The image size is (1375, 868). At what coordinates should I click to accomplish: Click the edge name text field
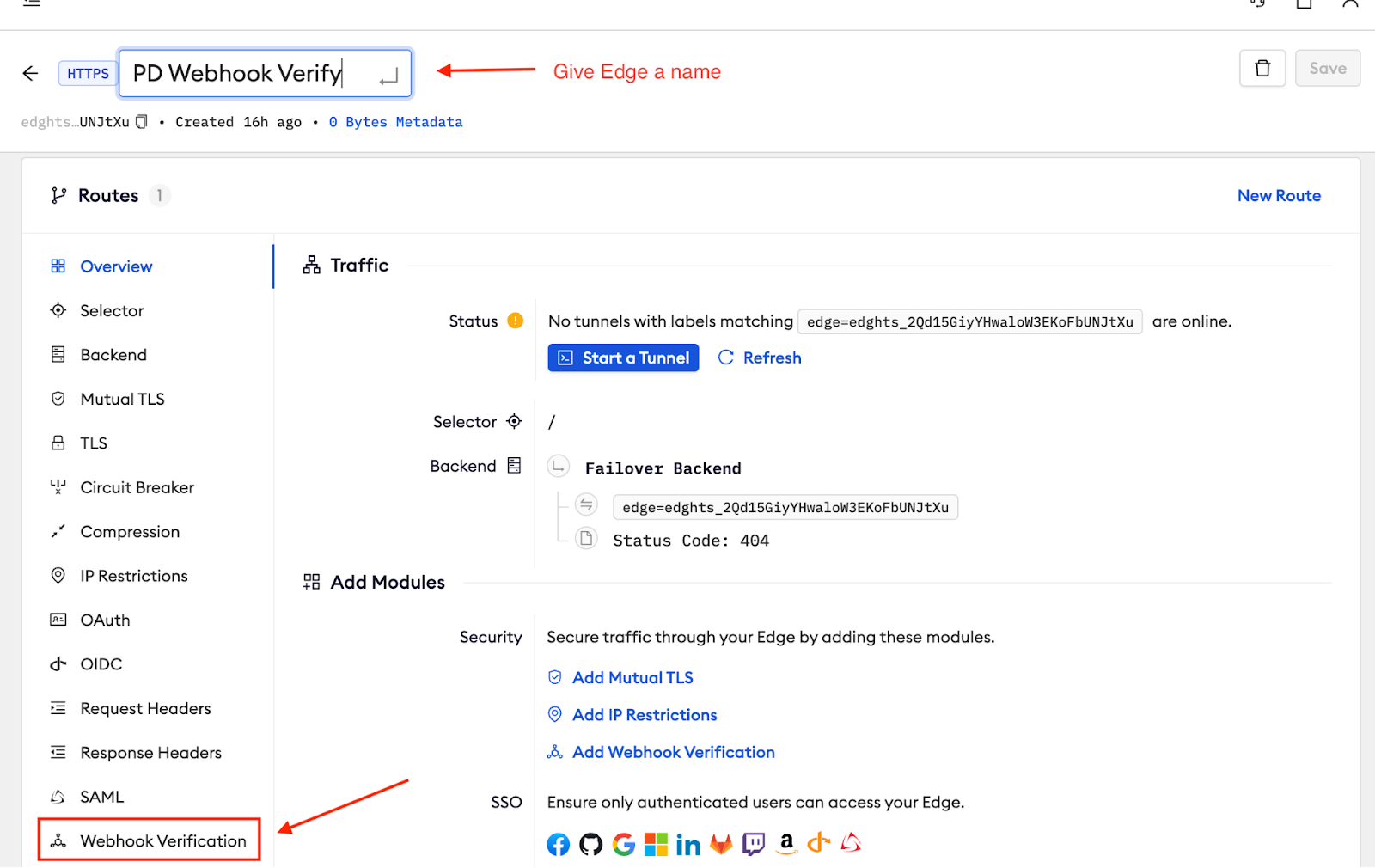pos(249,74)
